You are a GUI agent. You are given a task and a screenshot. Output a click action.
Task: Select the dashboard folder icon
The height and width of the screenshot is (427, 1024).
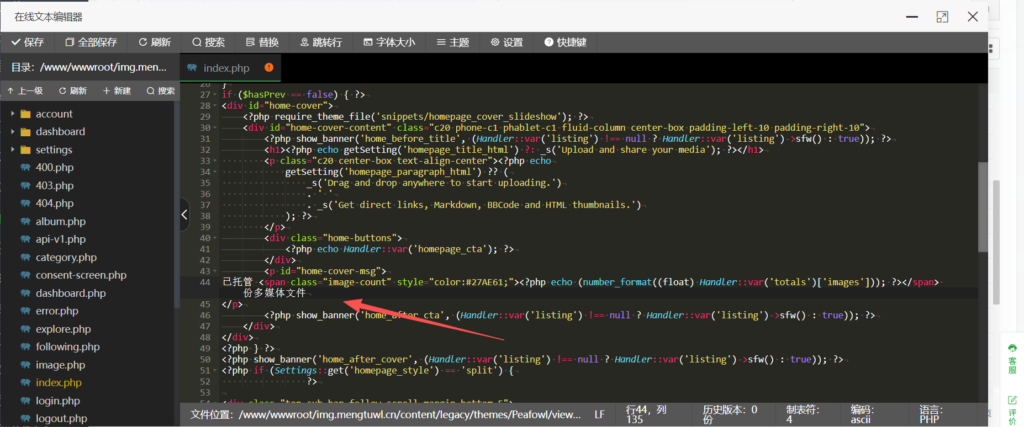(x=25, y=132)
